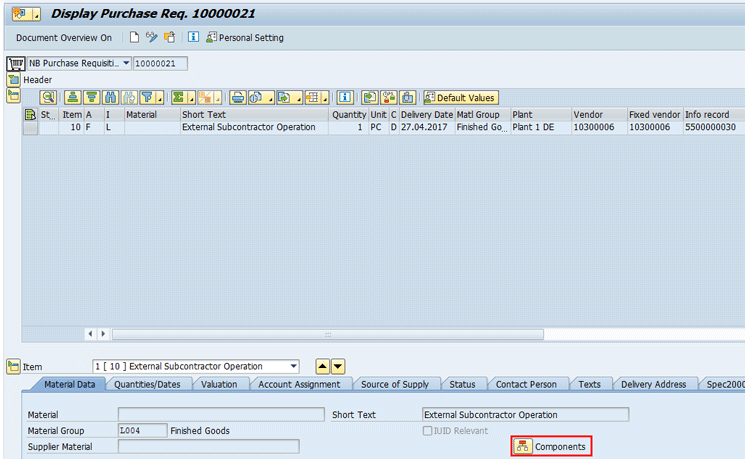This screenshot has width=745, height=459.
Task: Click the Default Values button
Action: click(x=460, y=97)
